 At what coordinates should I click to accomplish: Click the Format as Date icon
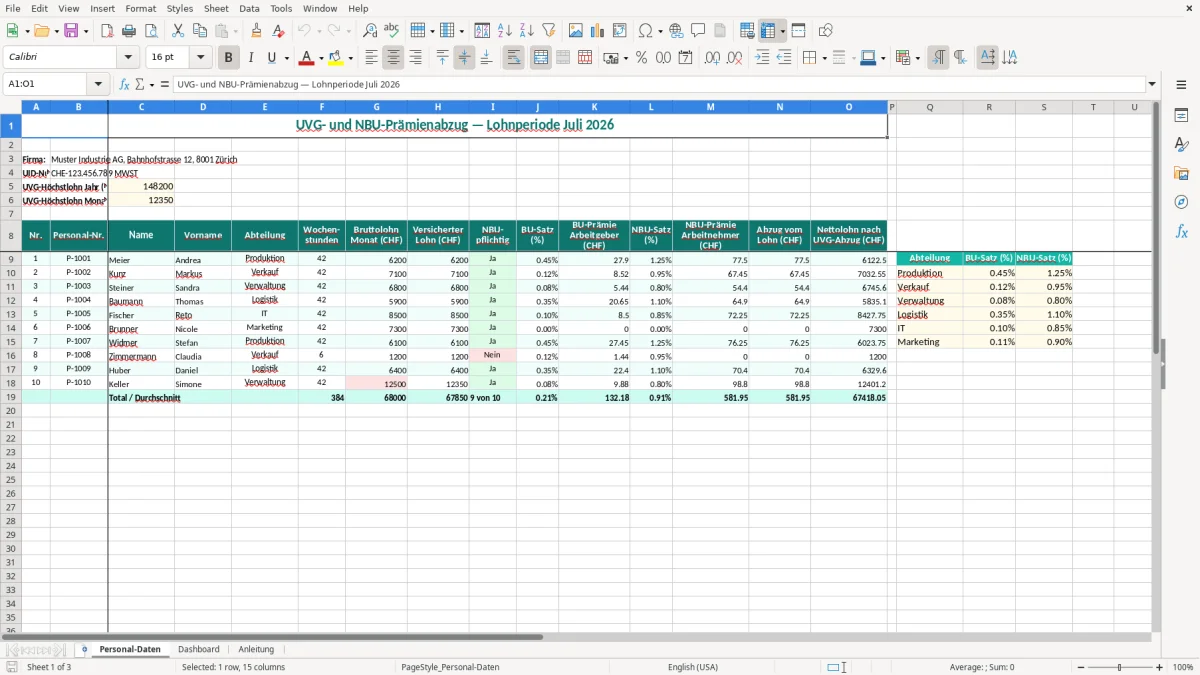click(x=685, y=58)
